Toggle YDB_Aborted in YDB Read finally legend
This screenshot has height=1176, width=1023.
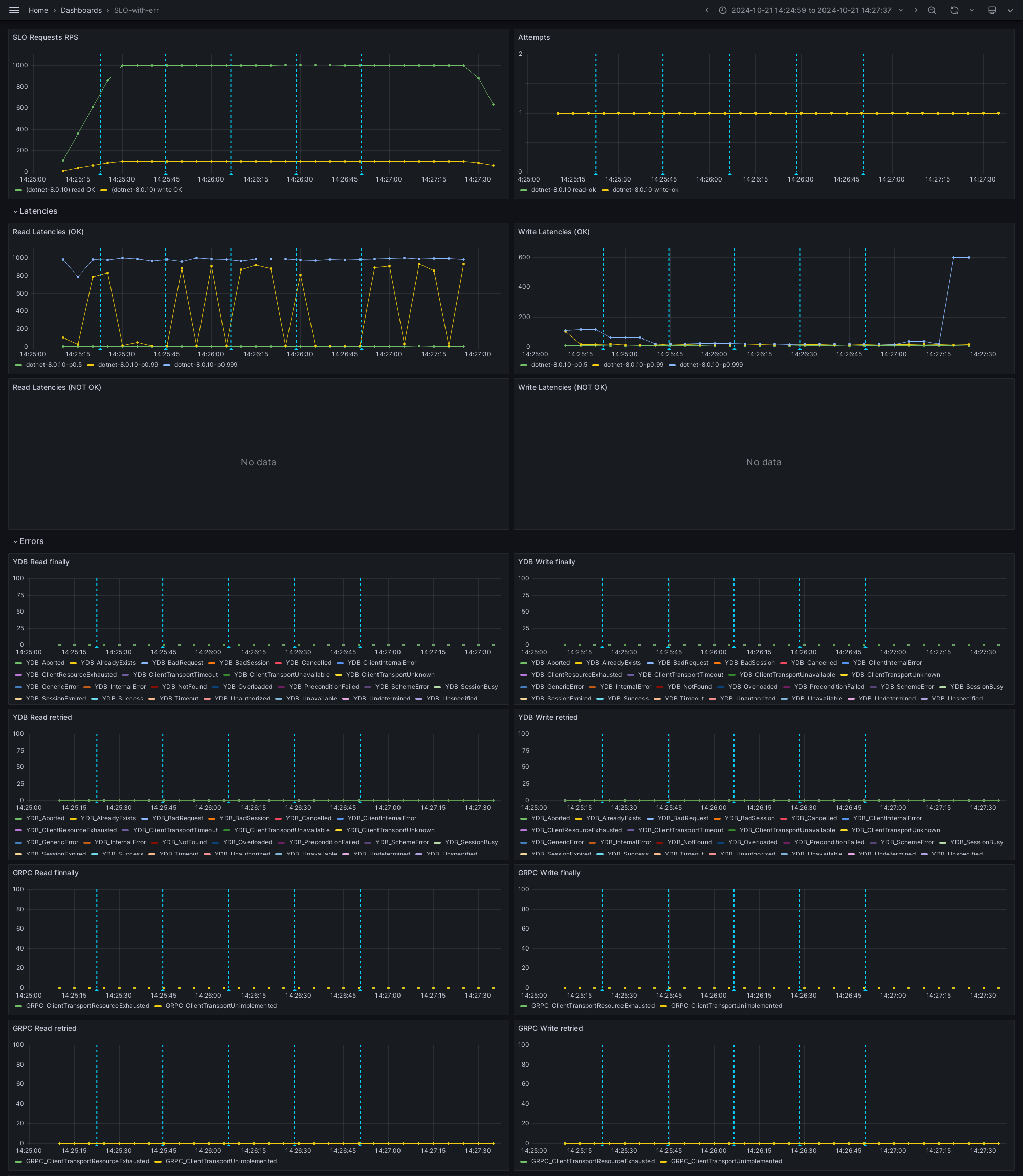click(x=45, y=663)
